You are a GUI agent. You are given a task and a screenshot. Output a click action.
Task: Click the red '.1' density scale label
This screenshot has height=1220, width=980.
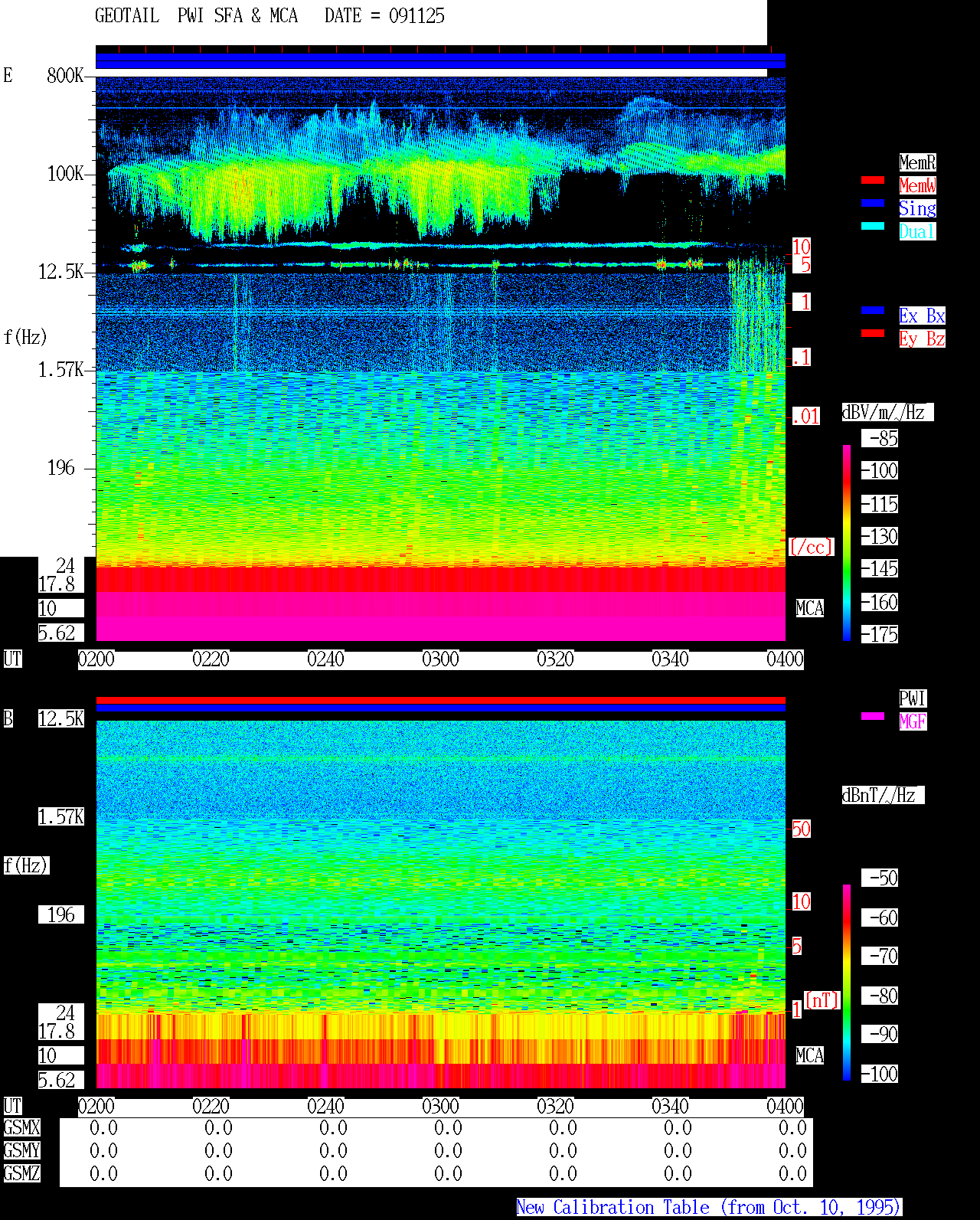click(802, 357)
